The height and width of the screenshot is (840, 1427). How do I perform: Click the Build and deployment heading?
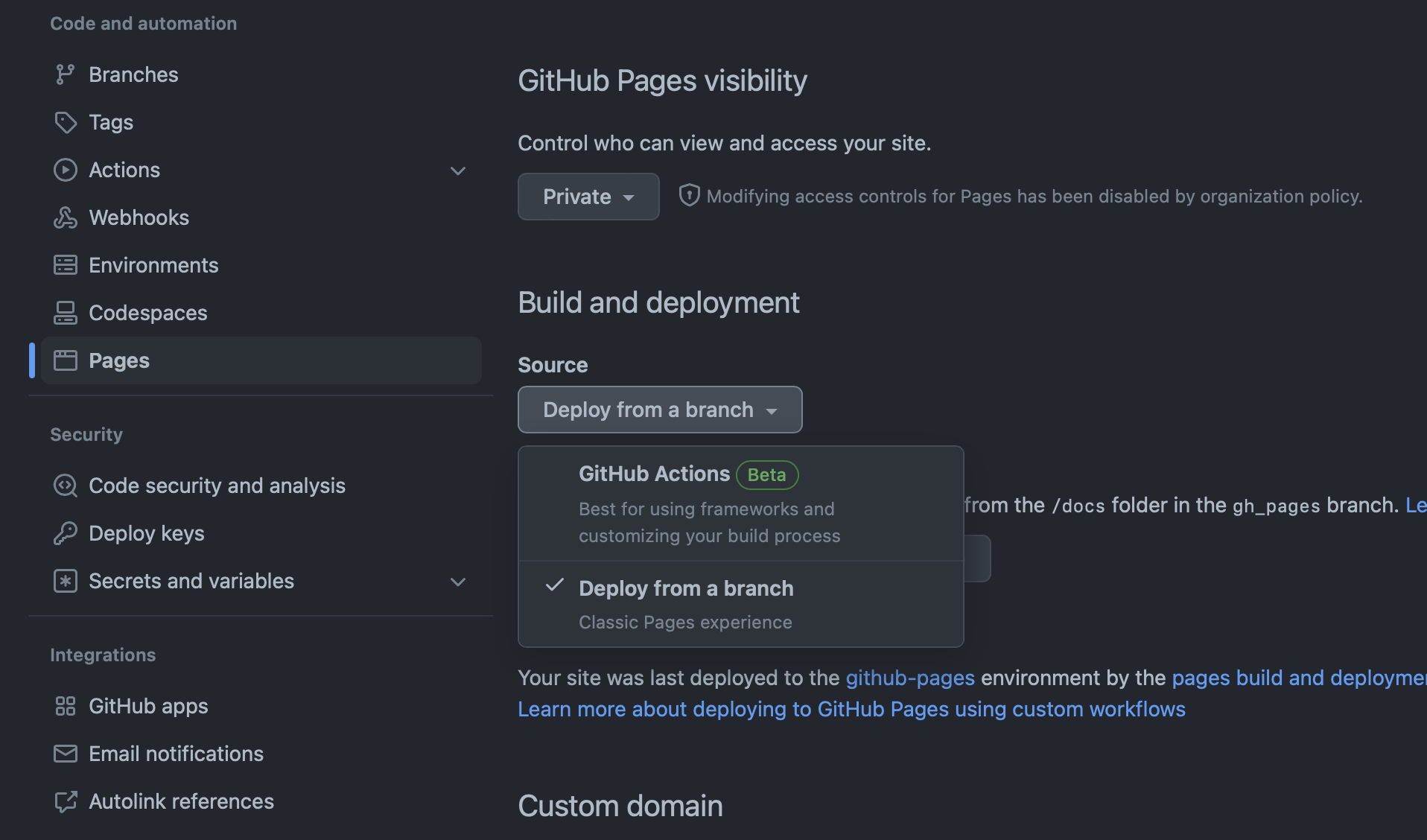tap(658, 302)
